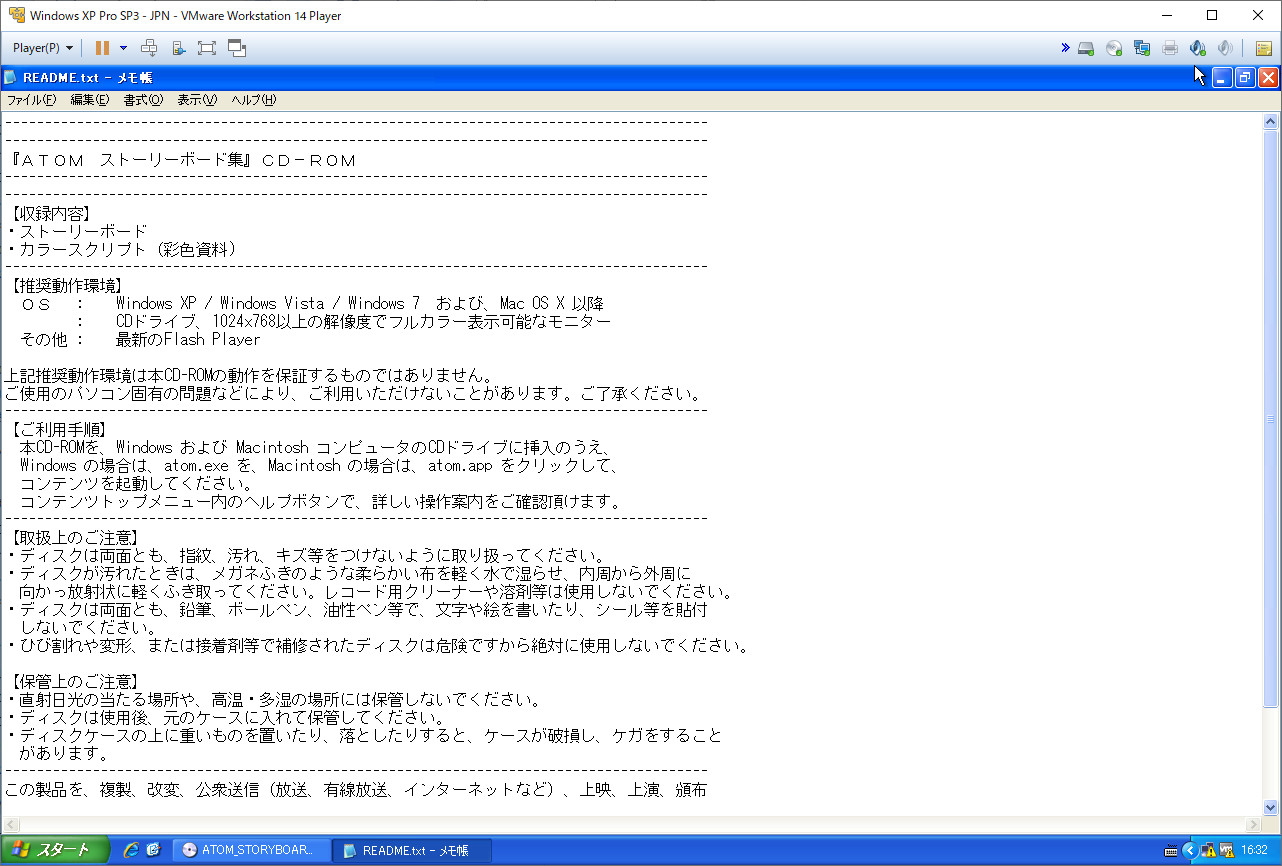Screen dimensions: 1282x866
Task: Click the 16:32 taskbar clock
Action: point(1254,851)
